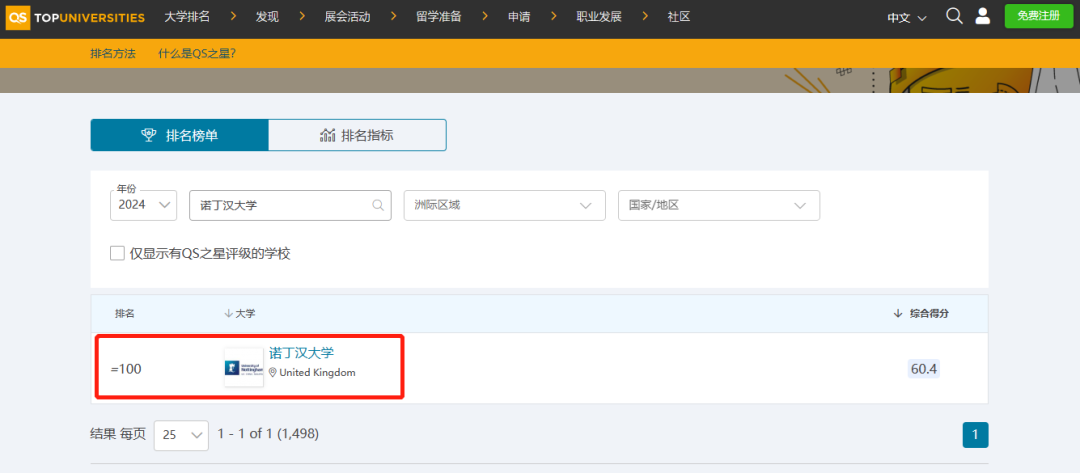Click the trophy icon on 排名榜单 tab

tap(149, 135)
